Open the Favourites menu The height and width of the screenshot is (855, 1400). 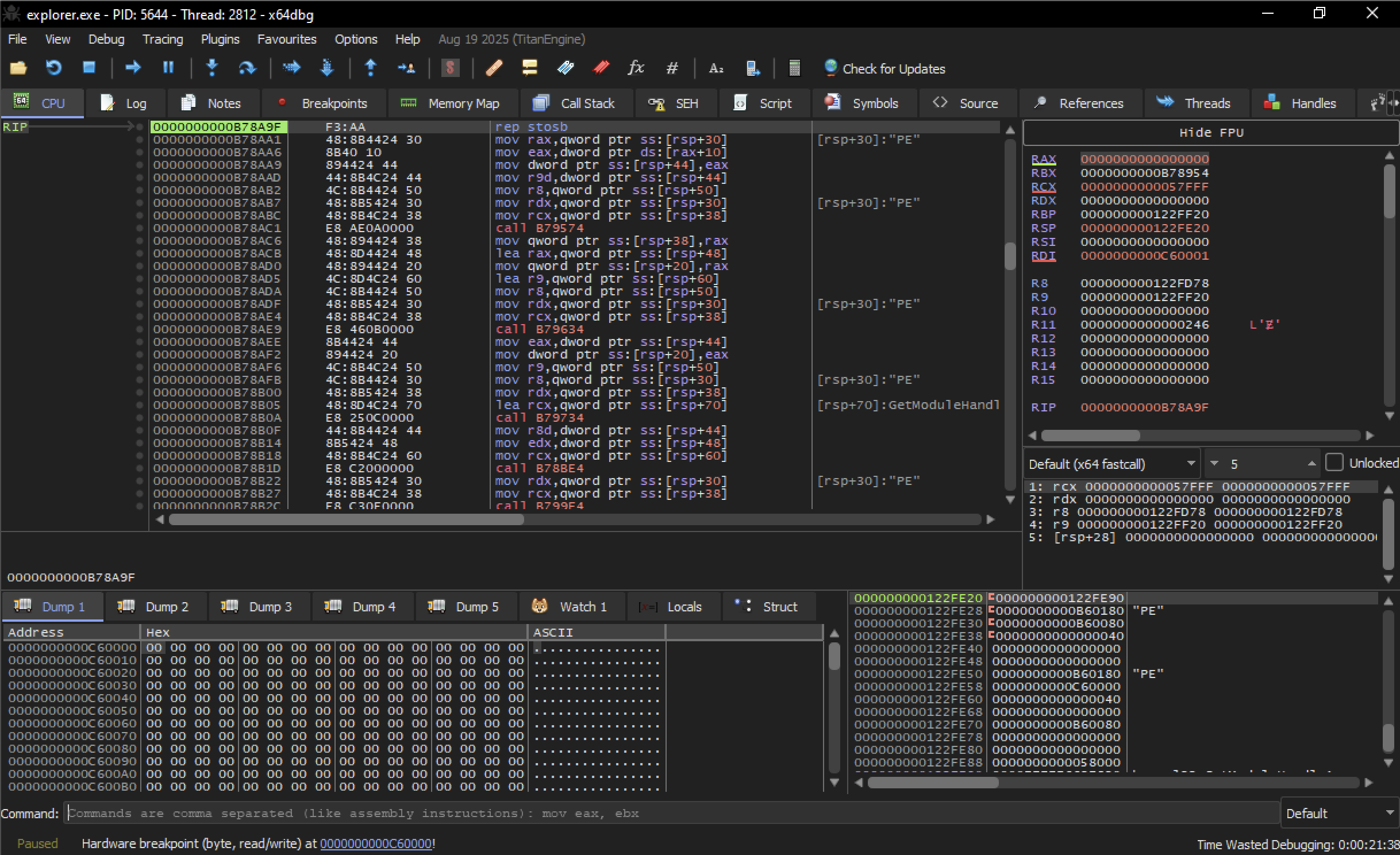pyautogui.click(x=287, y=39)
